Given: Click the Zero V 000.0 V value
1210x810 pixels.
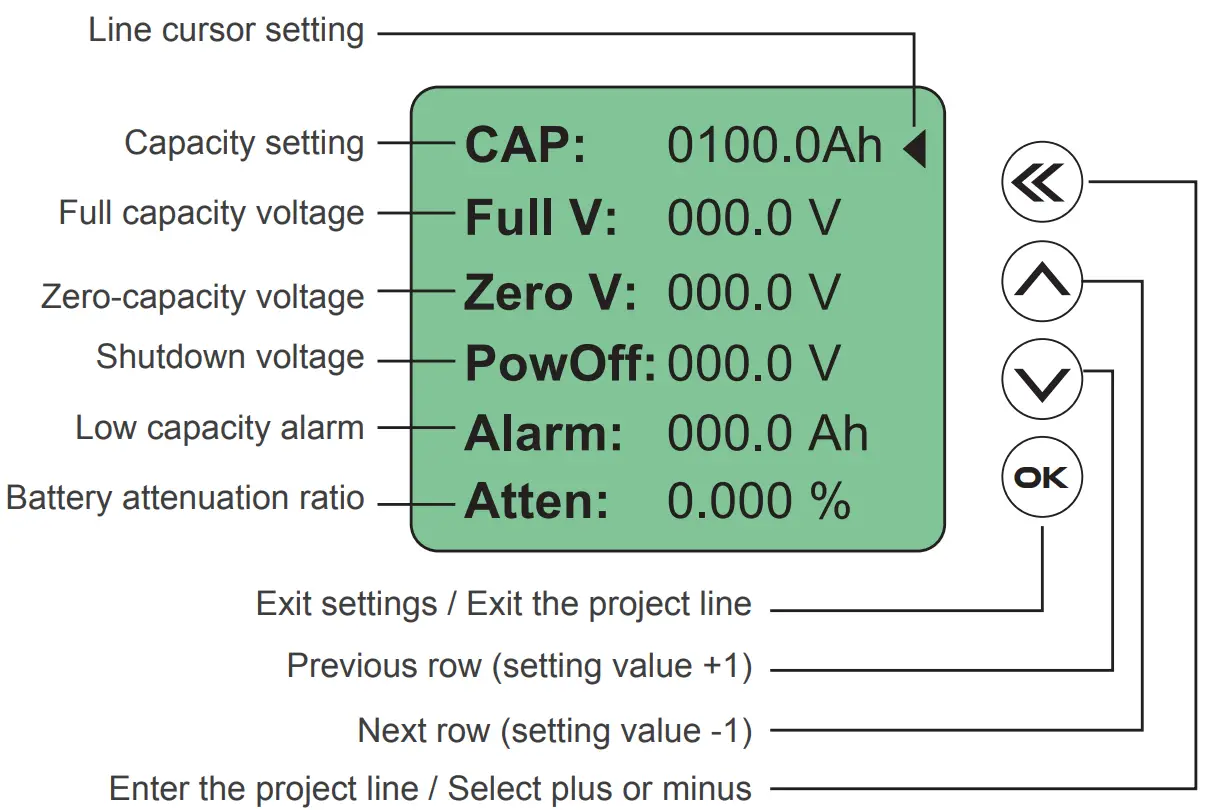Looking at the screenshot, I should (x=754, y=293).
